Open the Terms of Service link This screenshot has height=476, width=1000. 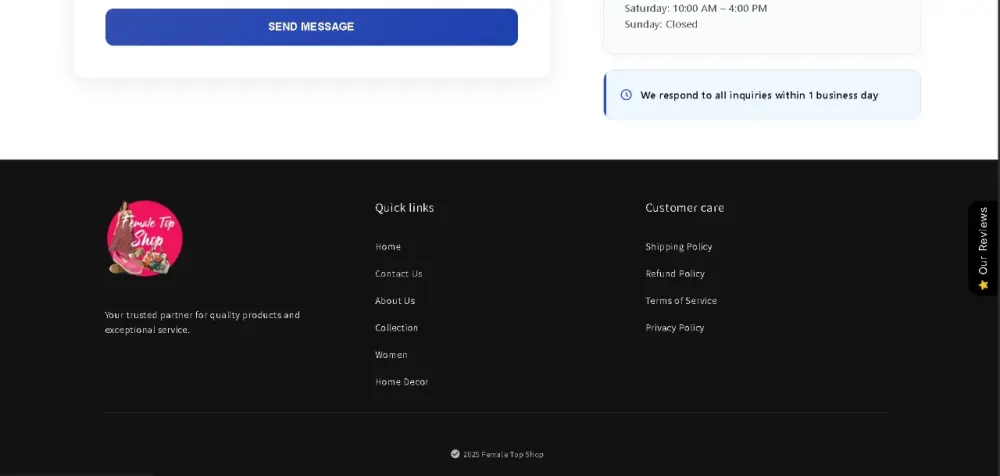(x=681, y=301)
